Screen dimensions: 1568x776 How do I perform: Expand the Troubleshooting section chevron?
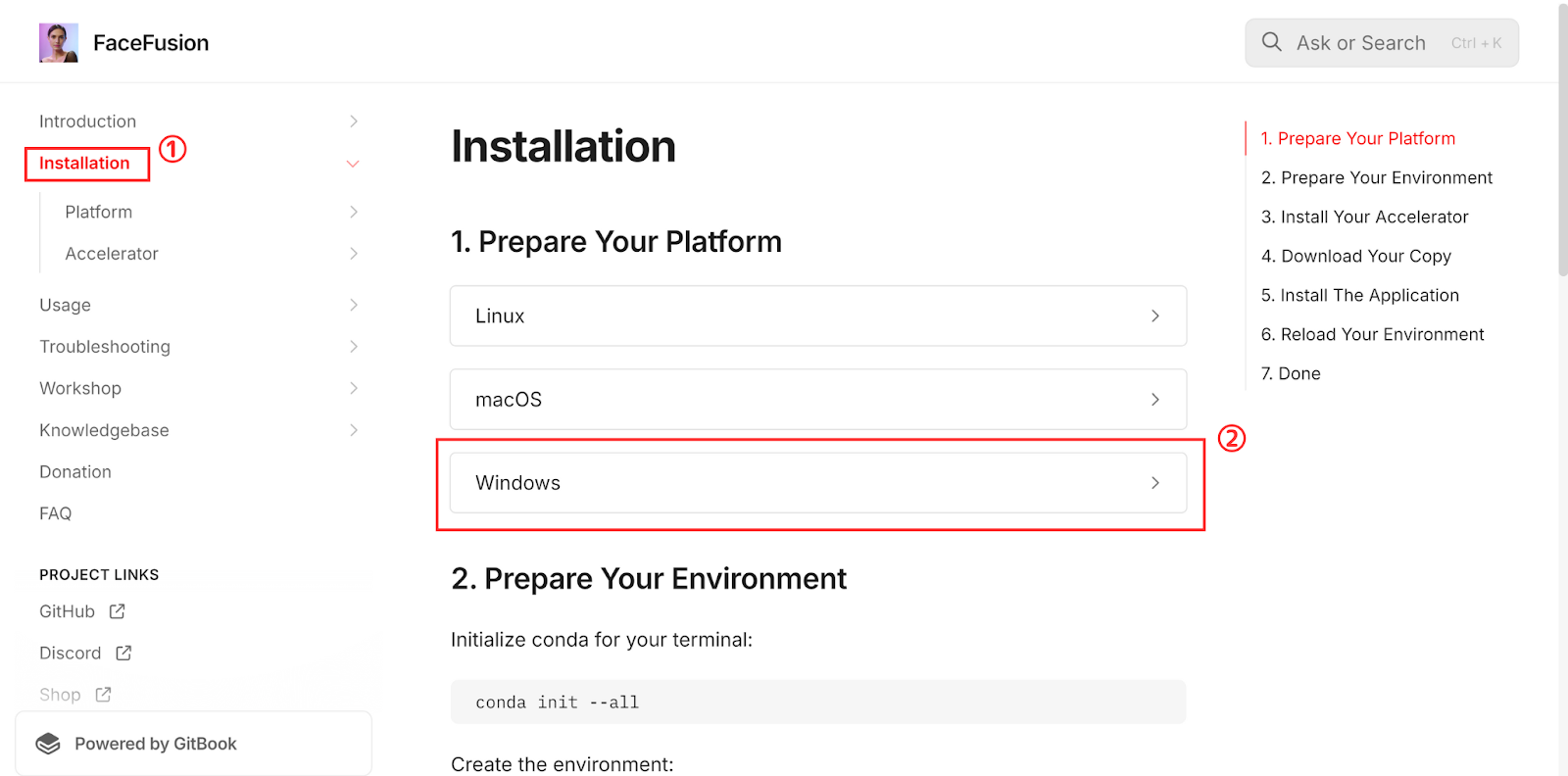coord(353,347)
